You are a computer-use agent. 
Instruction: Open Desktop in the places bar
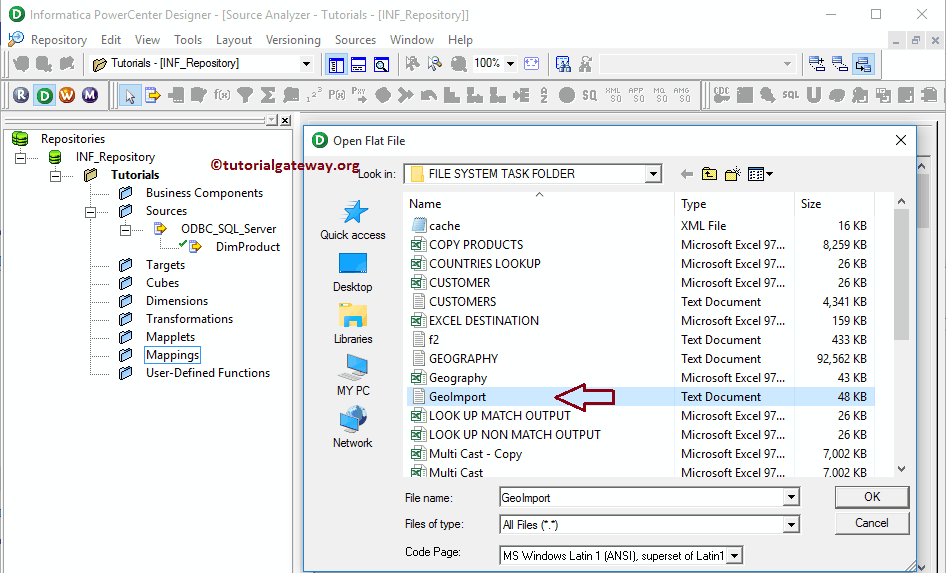point(353,273)
